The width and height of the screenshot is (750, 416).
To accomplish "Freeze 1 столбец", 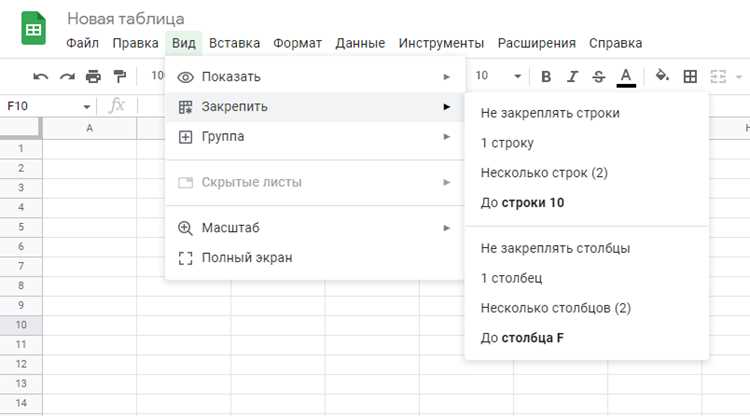I will (x=586, y=278).
